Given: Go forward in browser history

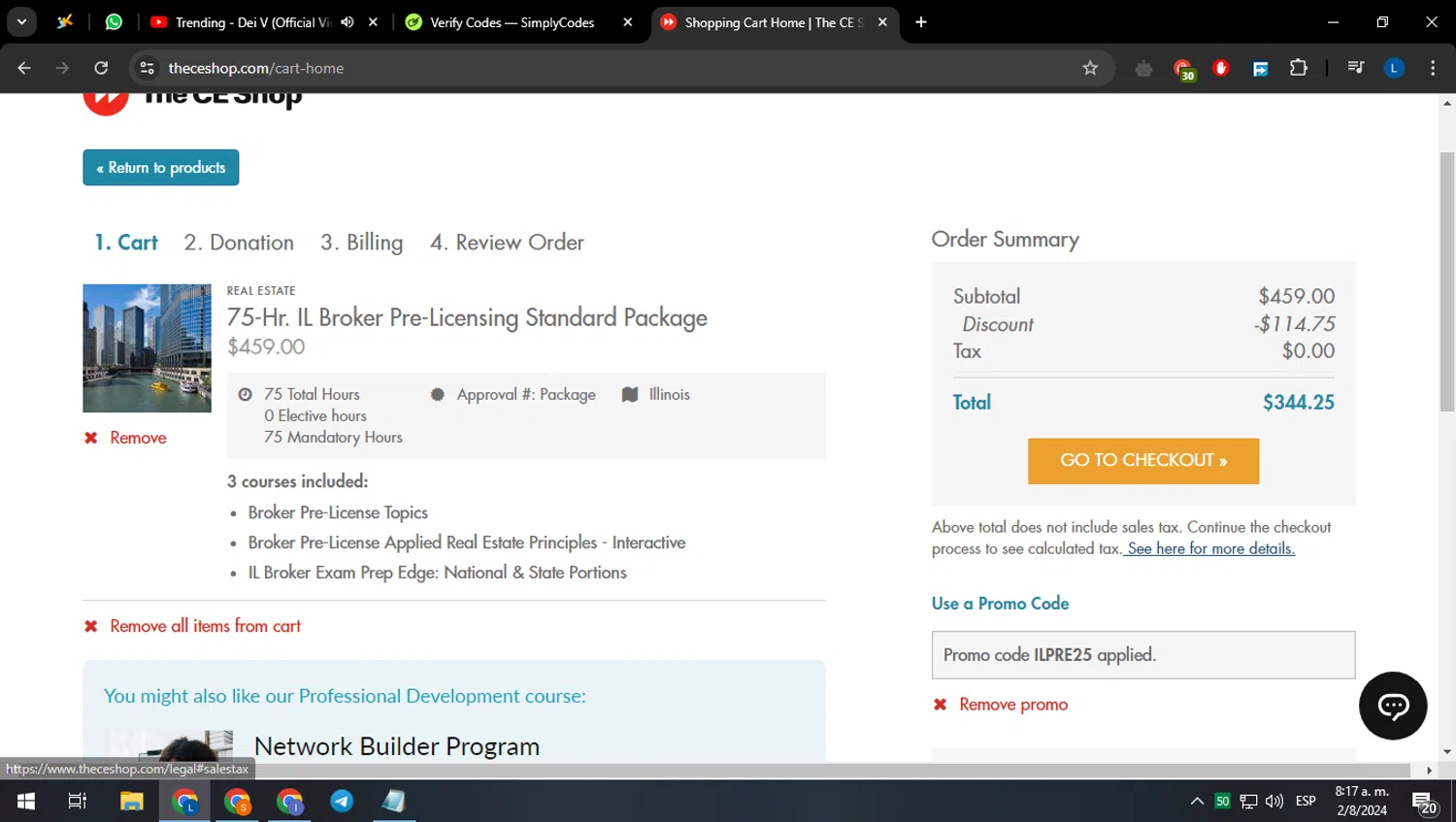Looking at the screenshot, I should (62, 68).
